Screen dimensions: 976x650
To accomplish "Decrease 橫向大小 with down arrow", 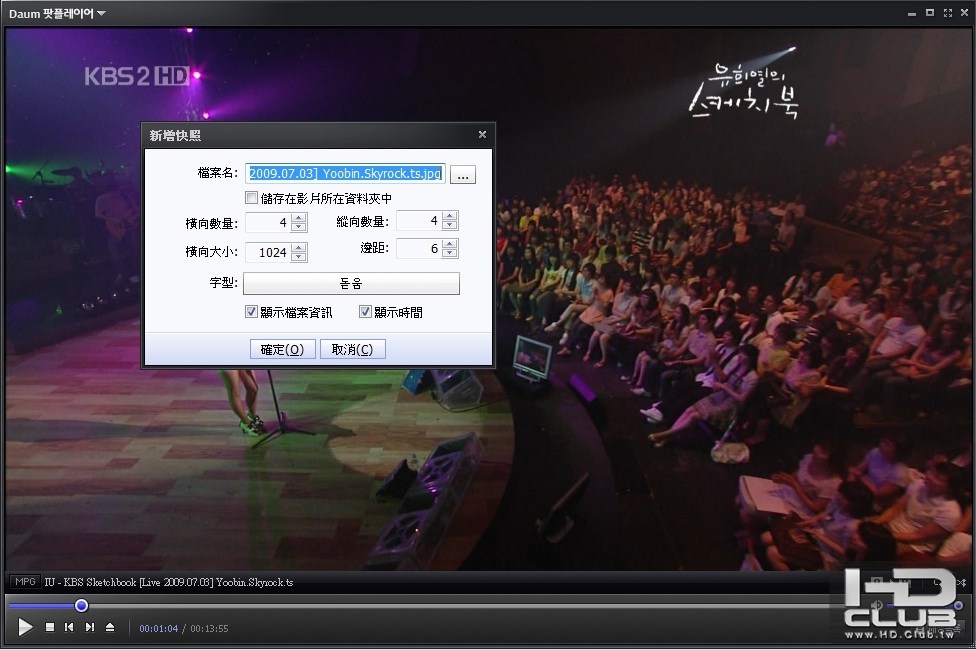I will 299,257.
